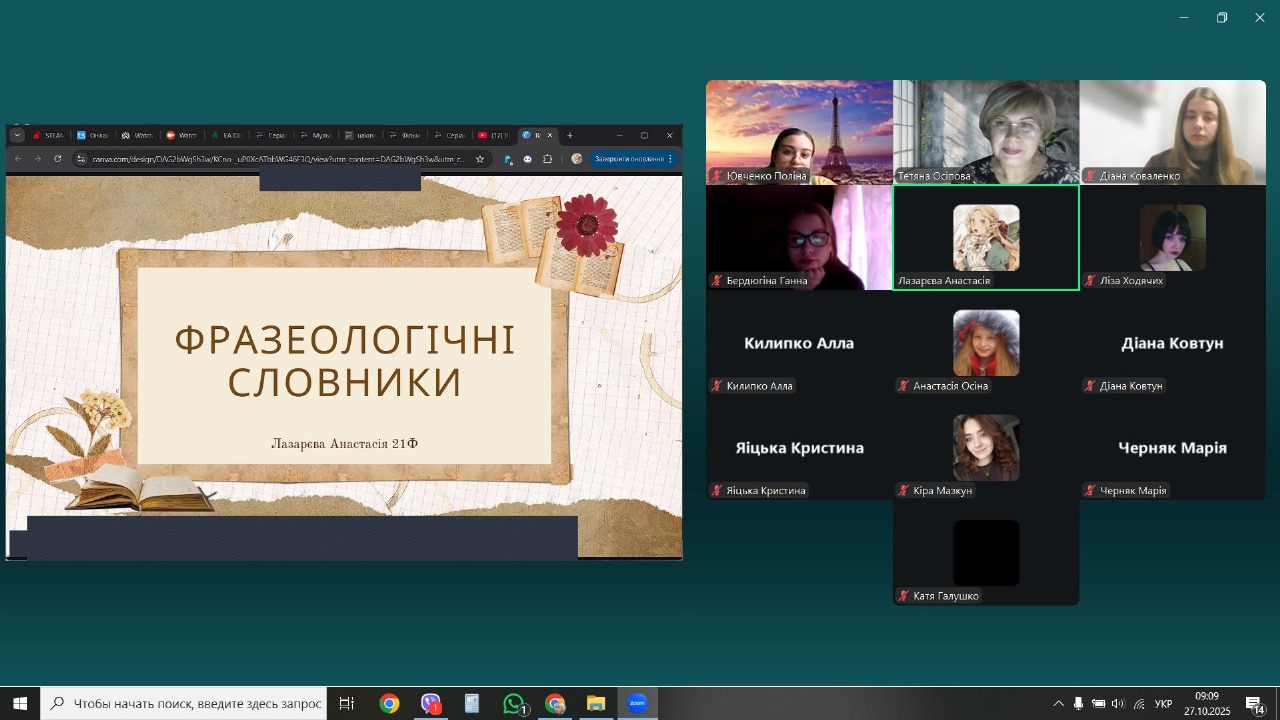Screen dimensions: 1280x720
Task: Open a new browser tab with plus button
Action: pos(570,135)
